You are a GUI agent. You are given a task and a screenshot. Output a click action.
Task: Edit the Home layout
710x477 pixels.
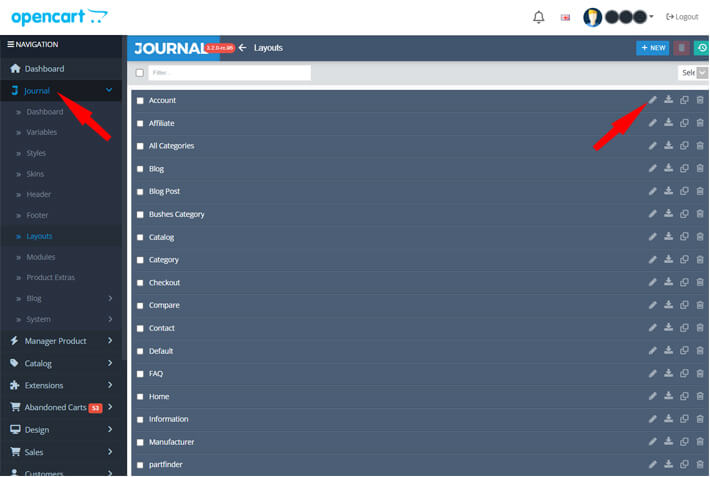pyautogui.click(x=652, y=396)
